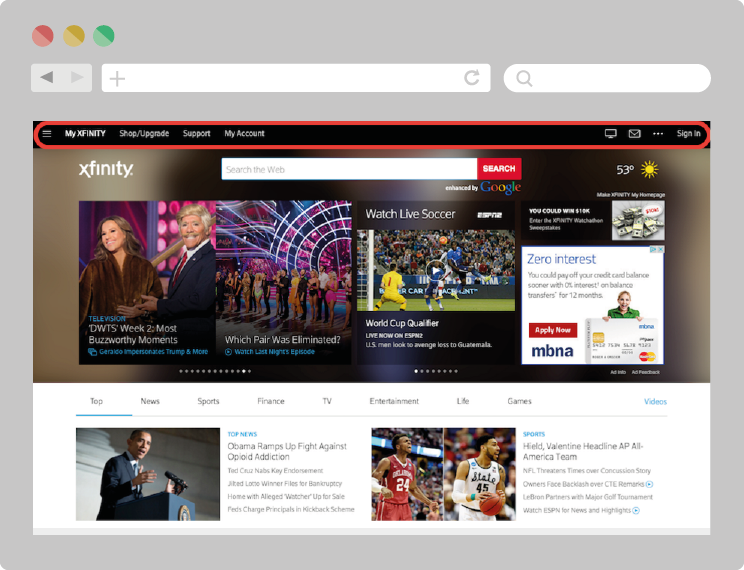Click the 53° temperature reading
Image resolution: width=744 pixels, height=570 pixels.
625,170
